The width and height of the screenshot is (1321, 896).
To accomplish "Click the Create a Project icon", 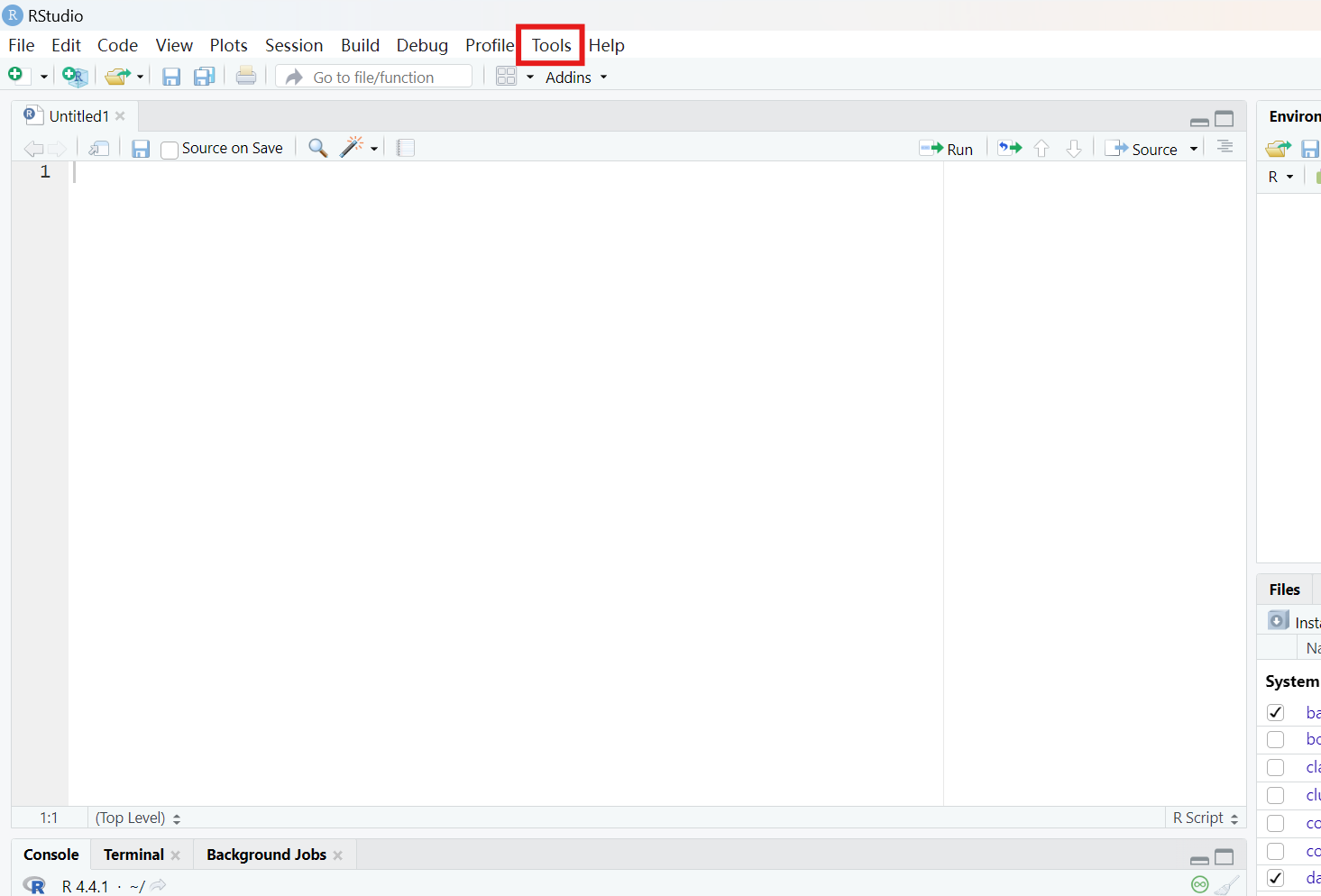I will [x=75, y=77].
